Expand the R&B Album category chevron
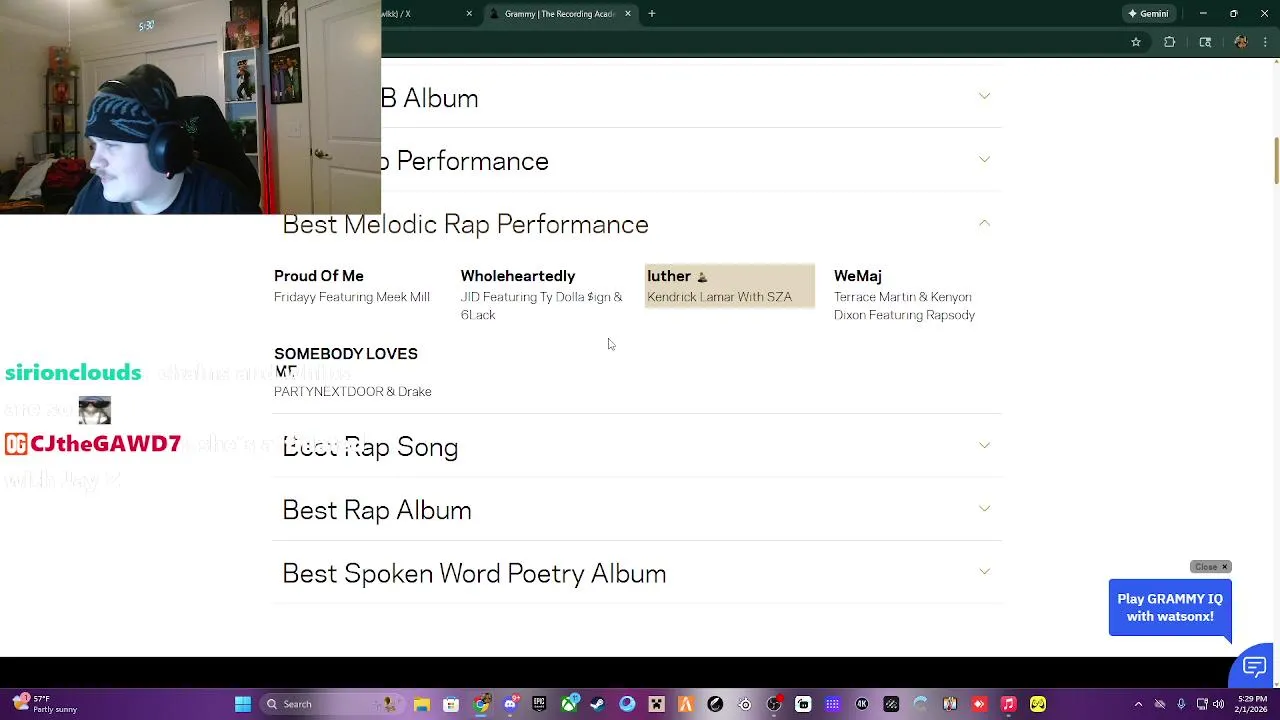Viewport: 1280px width, 720px height. point(984,97)
